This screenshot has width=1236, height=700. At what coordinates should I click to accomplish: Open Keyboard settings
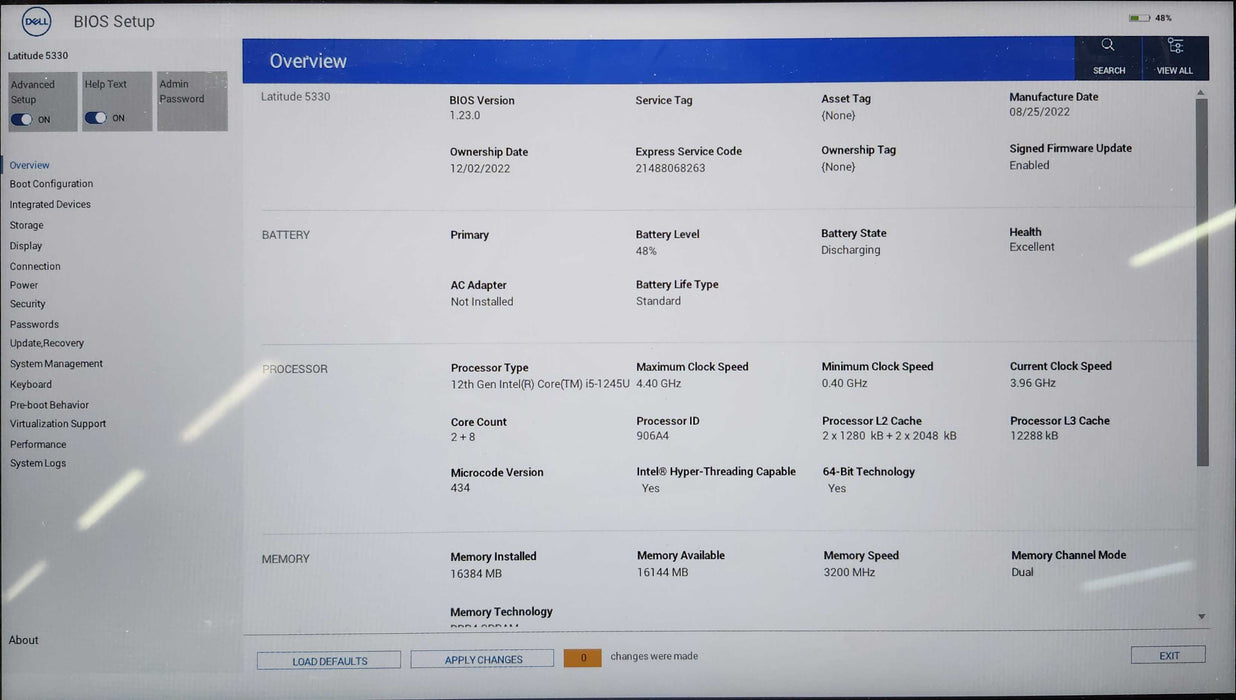[x=31, y=384]
